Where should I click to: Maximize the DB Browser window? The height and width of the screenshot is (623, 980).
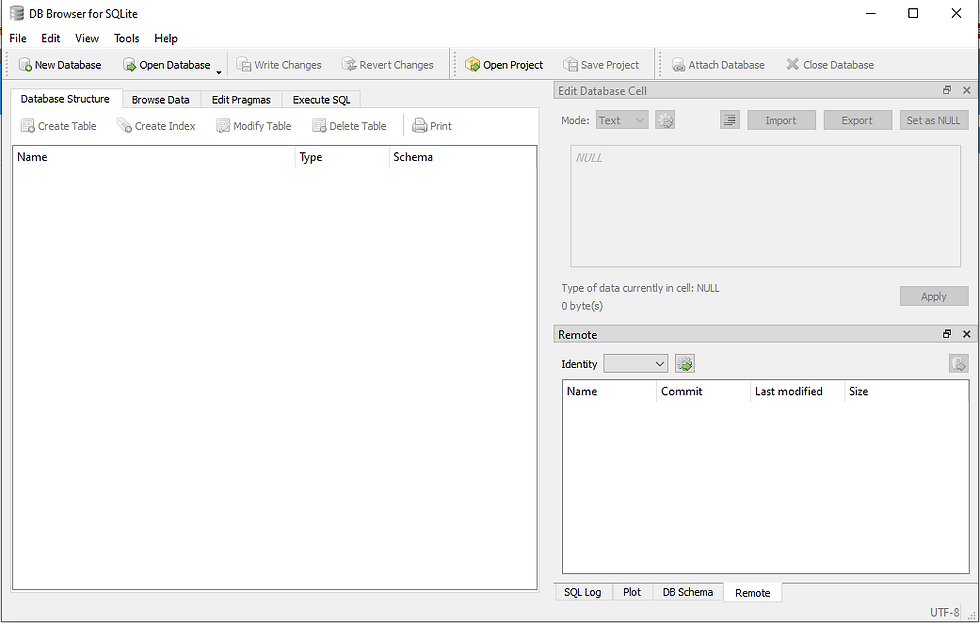(912, 13)
